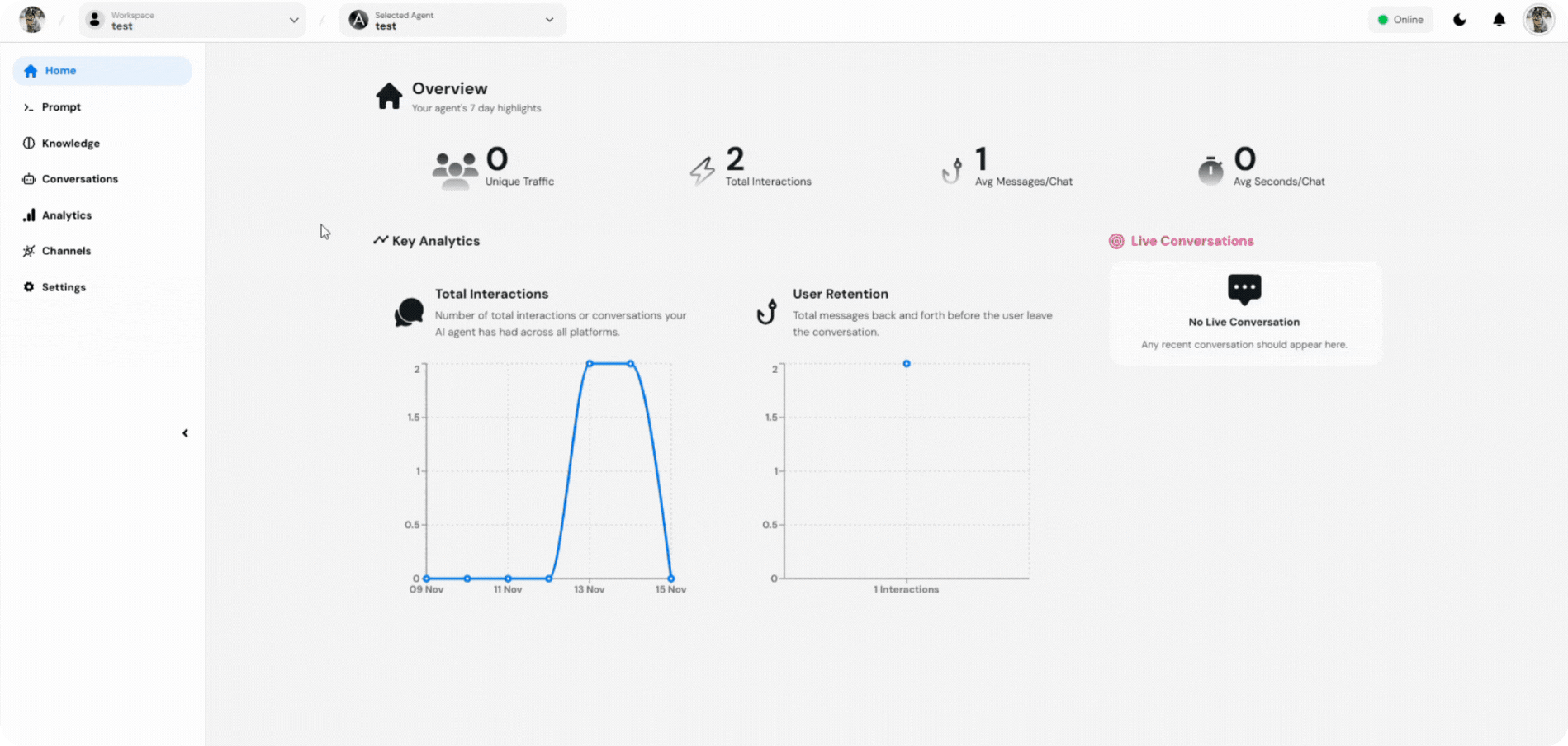1568x746 pixels.
Task: Click the Conversations robot icon
Action: coord(29,179)
